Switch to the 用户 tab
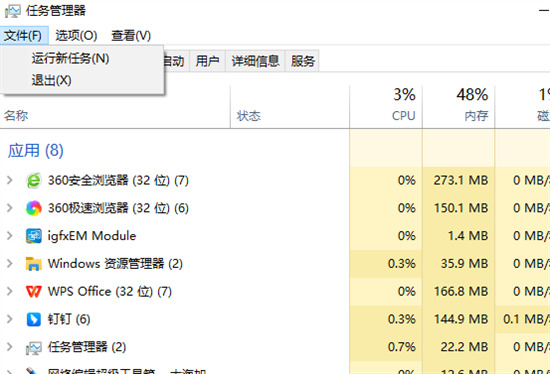 (207, 61)
